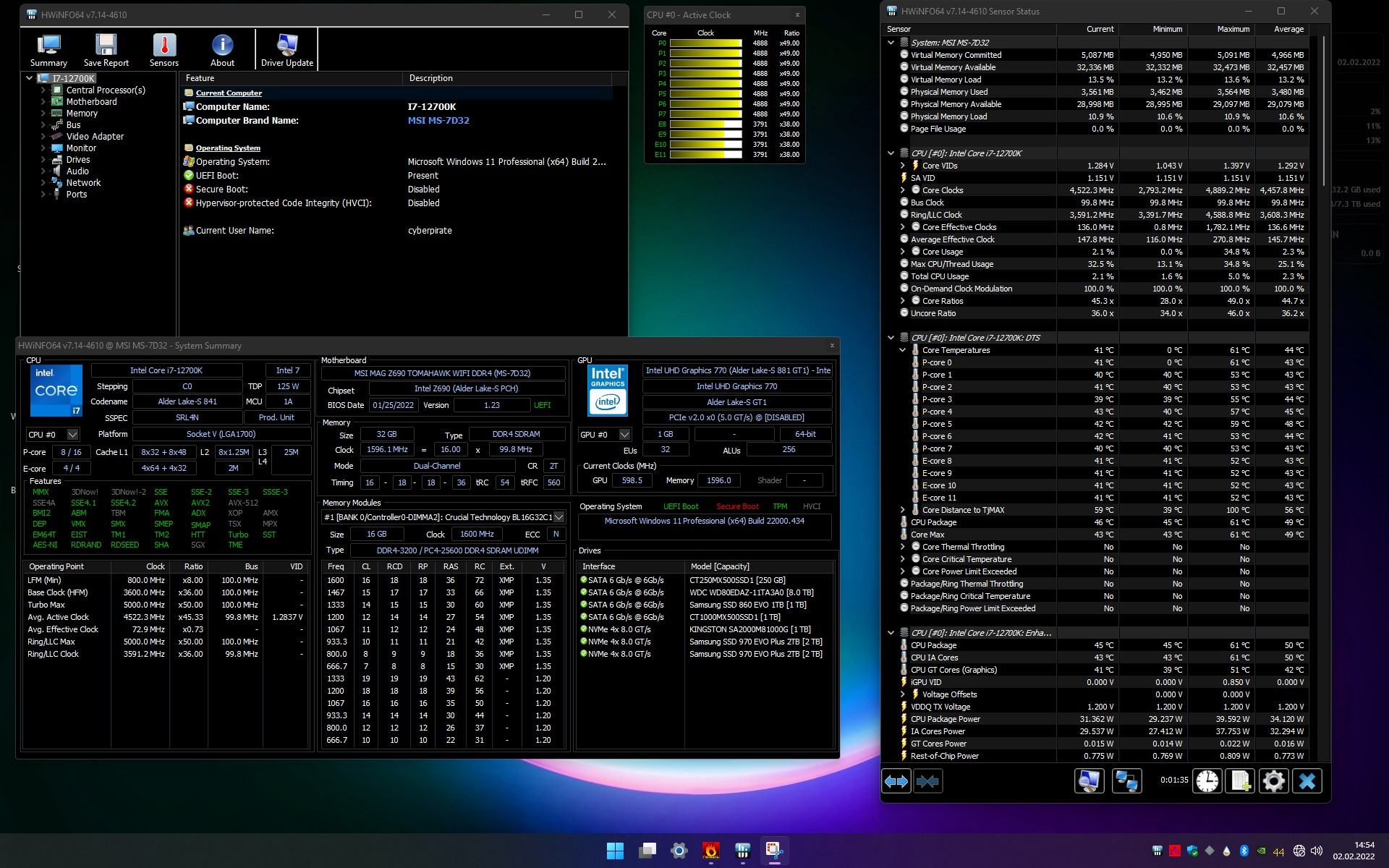1389x868 pixels.
Task: Open Settings gear on the taskbar
Action: [679, 851]
